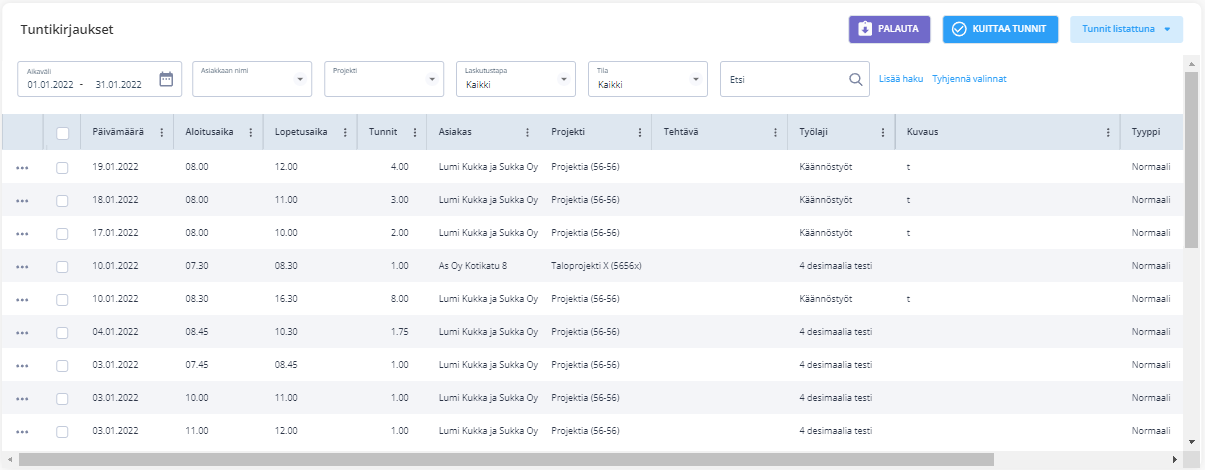Sort by Päivämäärä column header
Viewport: 1205px width, 470px height.
click(118, 132)
